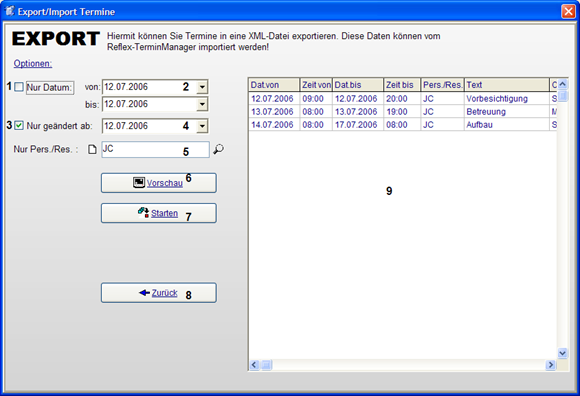Click the Vorschau preview button
Screen dimensions: 580x396
click(159, 183)
